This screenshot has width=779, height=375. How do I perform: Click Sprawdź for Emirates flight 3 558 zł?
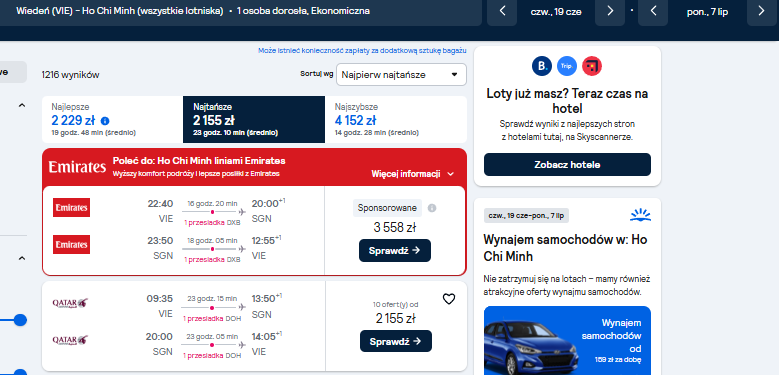tap(395, 250)
